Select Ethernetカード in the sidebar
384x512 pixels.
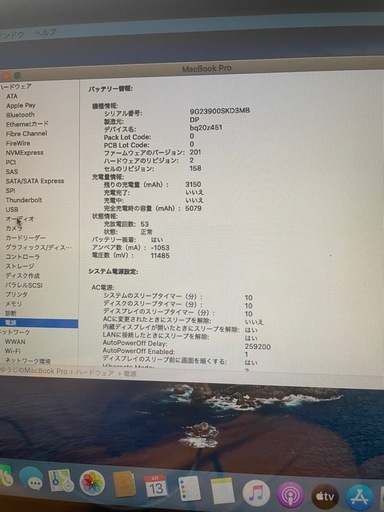[27, 124]
